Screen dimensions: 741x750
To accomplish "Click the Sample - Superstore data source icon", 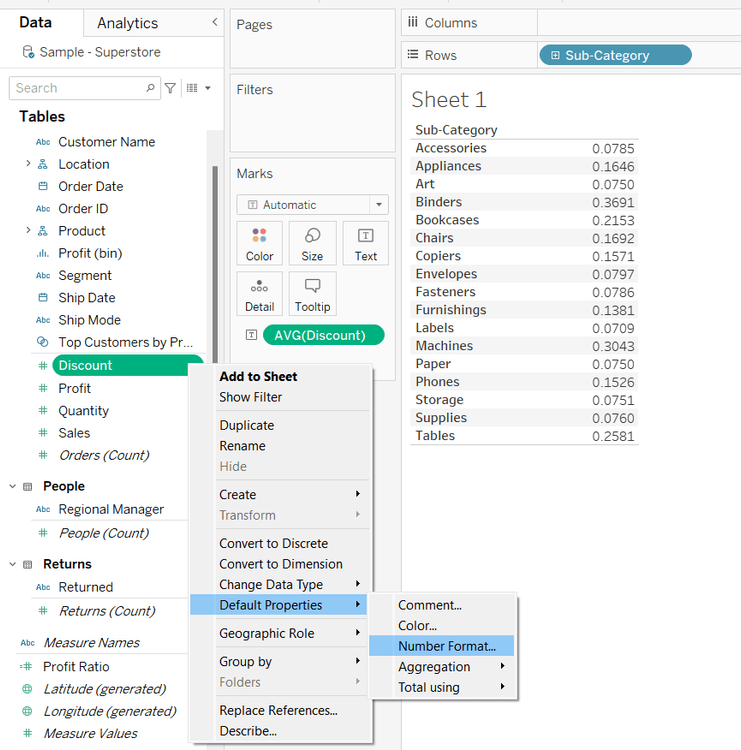I will (28, 52).
